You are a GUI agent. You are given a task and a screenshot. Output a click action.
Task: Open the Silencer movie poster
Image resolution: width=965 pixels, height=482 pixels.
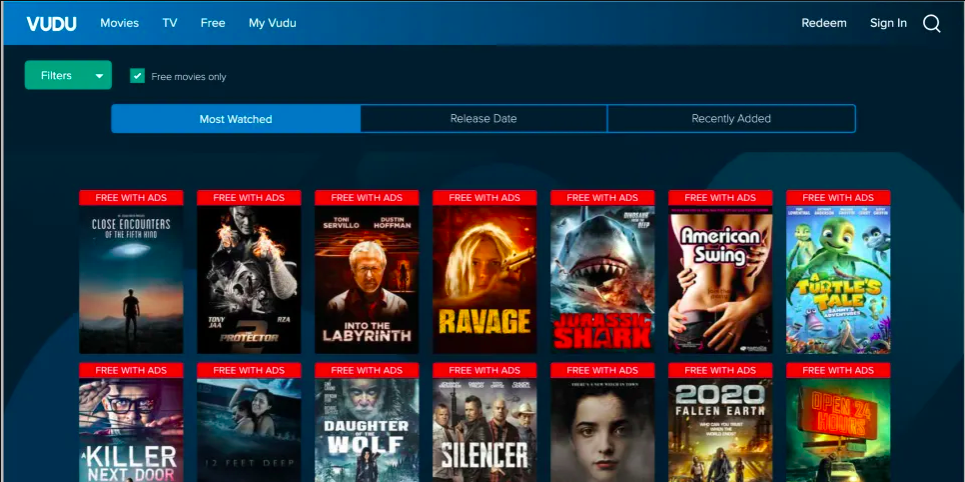(x=484, y=430)
